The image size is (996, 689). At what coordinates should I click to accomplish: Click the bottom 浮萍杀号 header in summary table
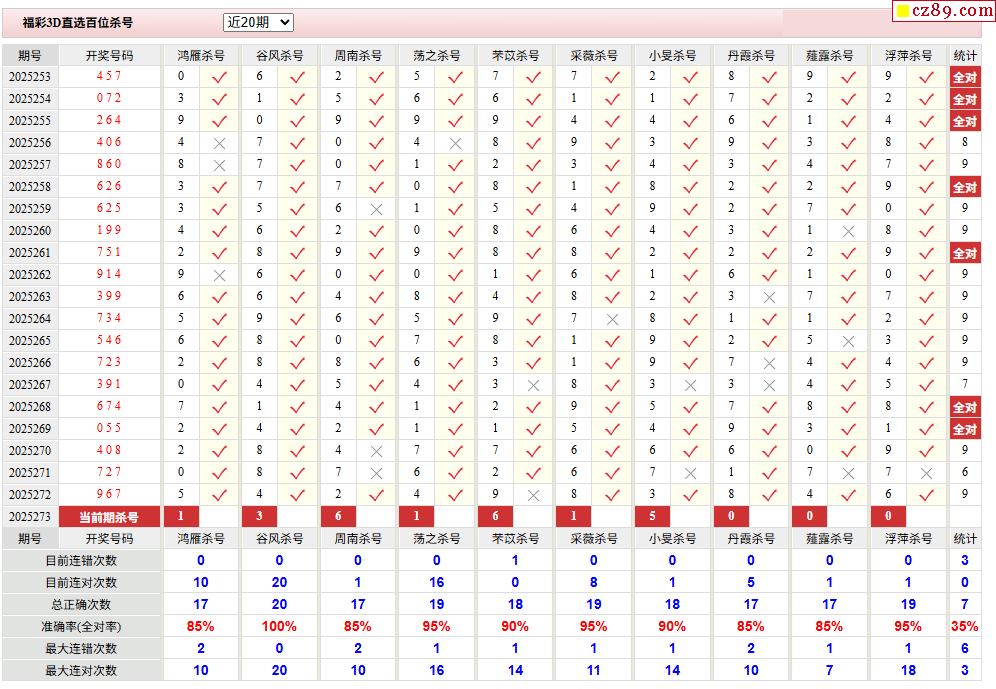click(908, 539)
